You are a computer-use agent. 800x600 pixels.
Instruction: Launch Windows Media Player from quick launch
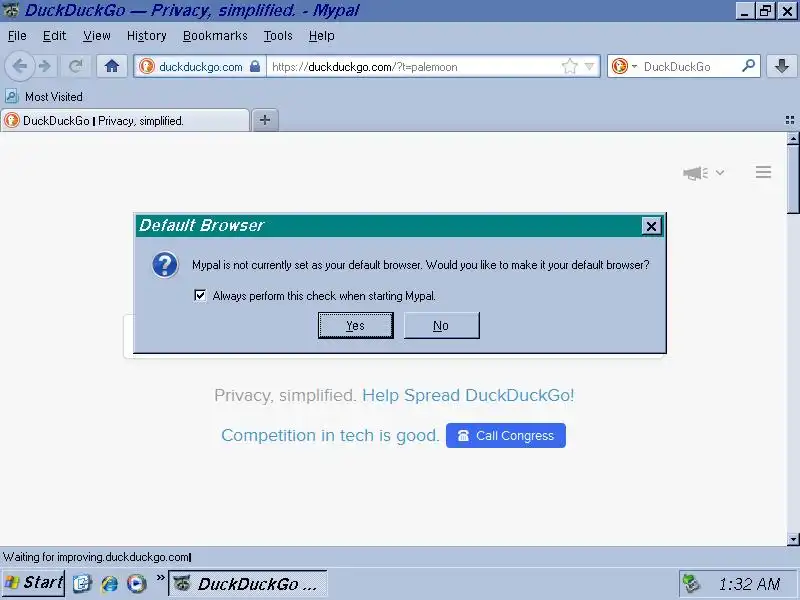pos(137,584)
